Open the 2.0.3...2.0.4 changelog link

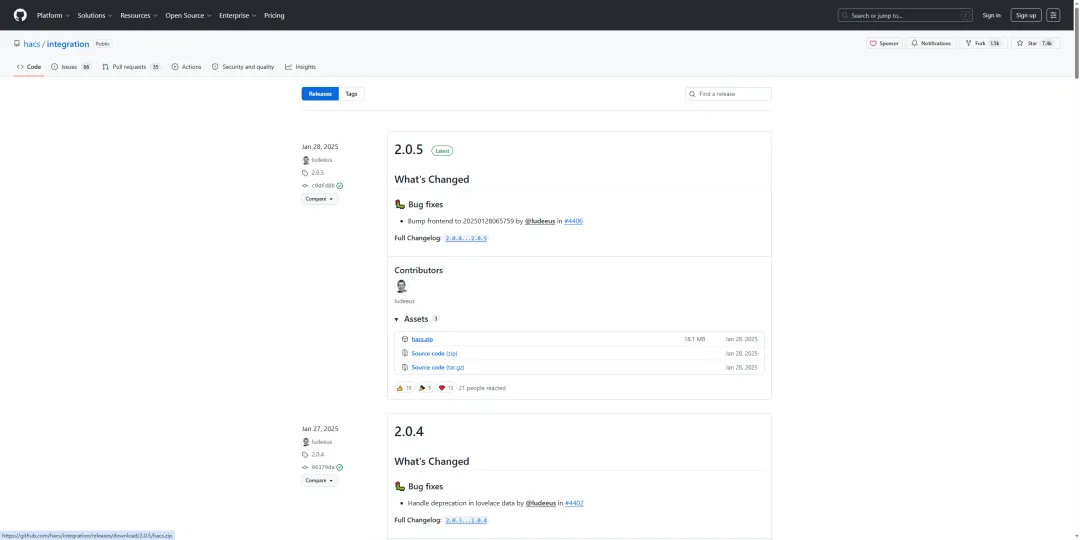(x=466, y=520)
